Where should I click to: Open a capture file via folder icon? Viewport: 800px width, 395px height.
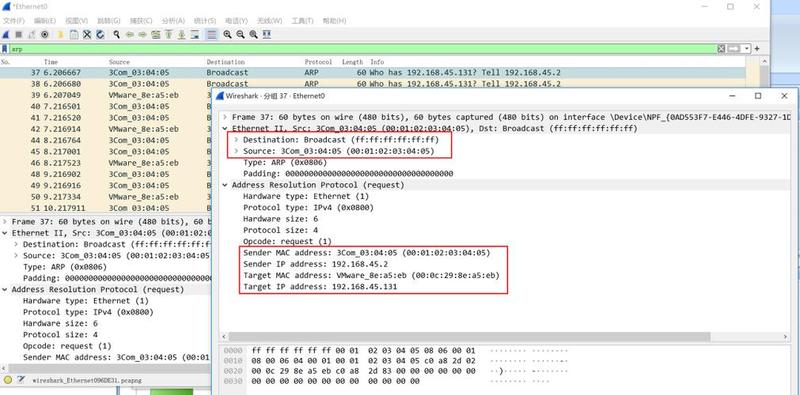[x=60, y=35]
